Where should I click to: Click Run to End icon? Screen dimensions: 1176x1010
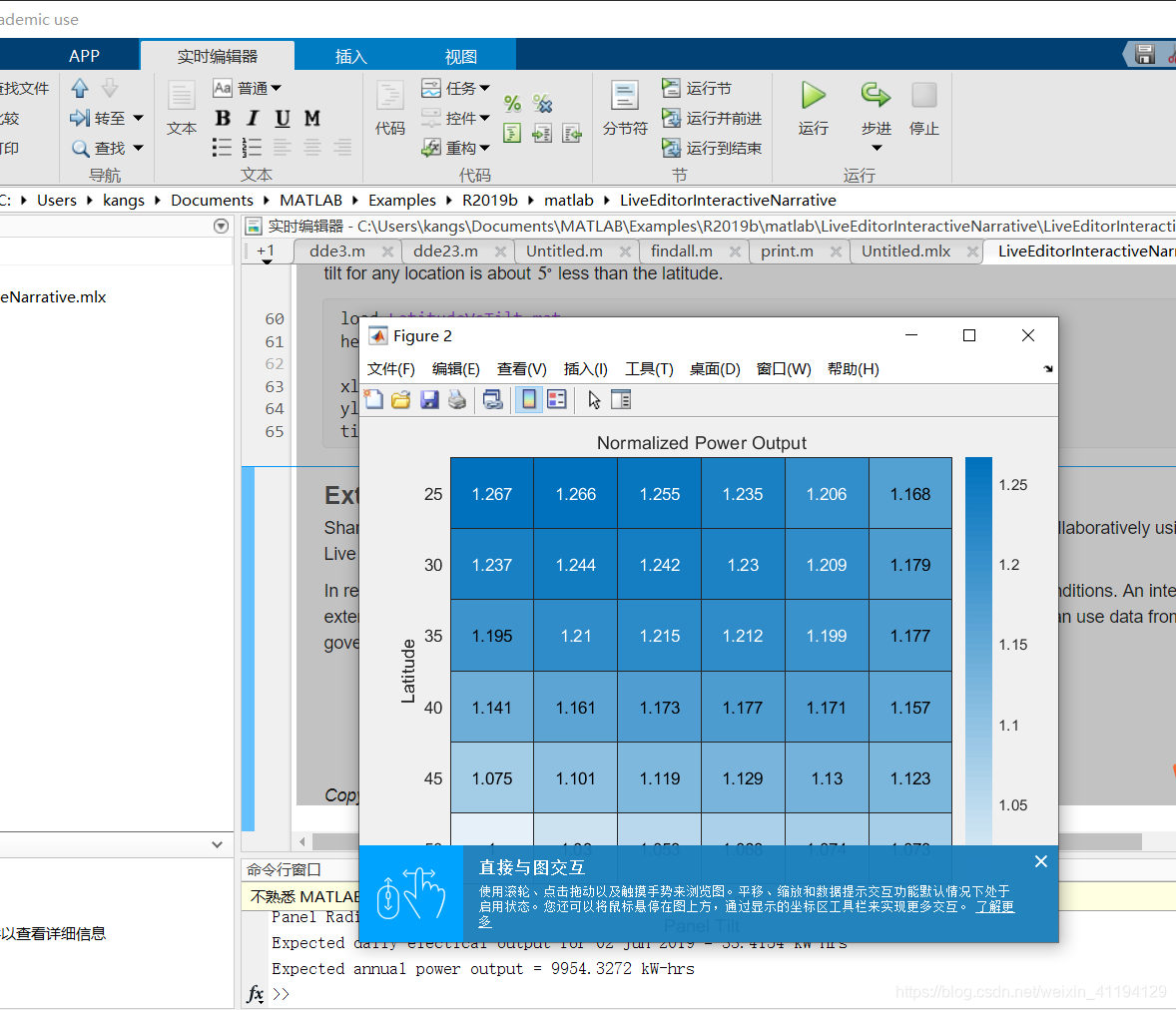pos(671,148)
